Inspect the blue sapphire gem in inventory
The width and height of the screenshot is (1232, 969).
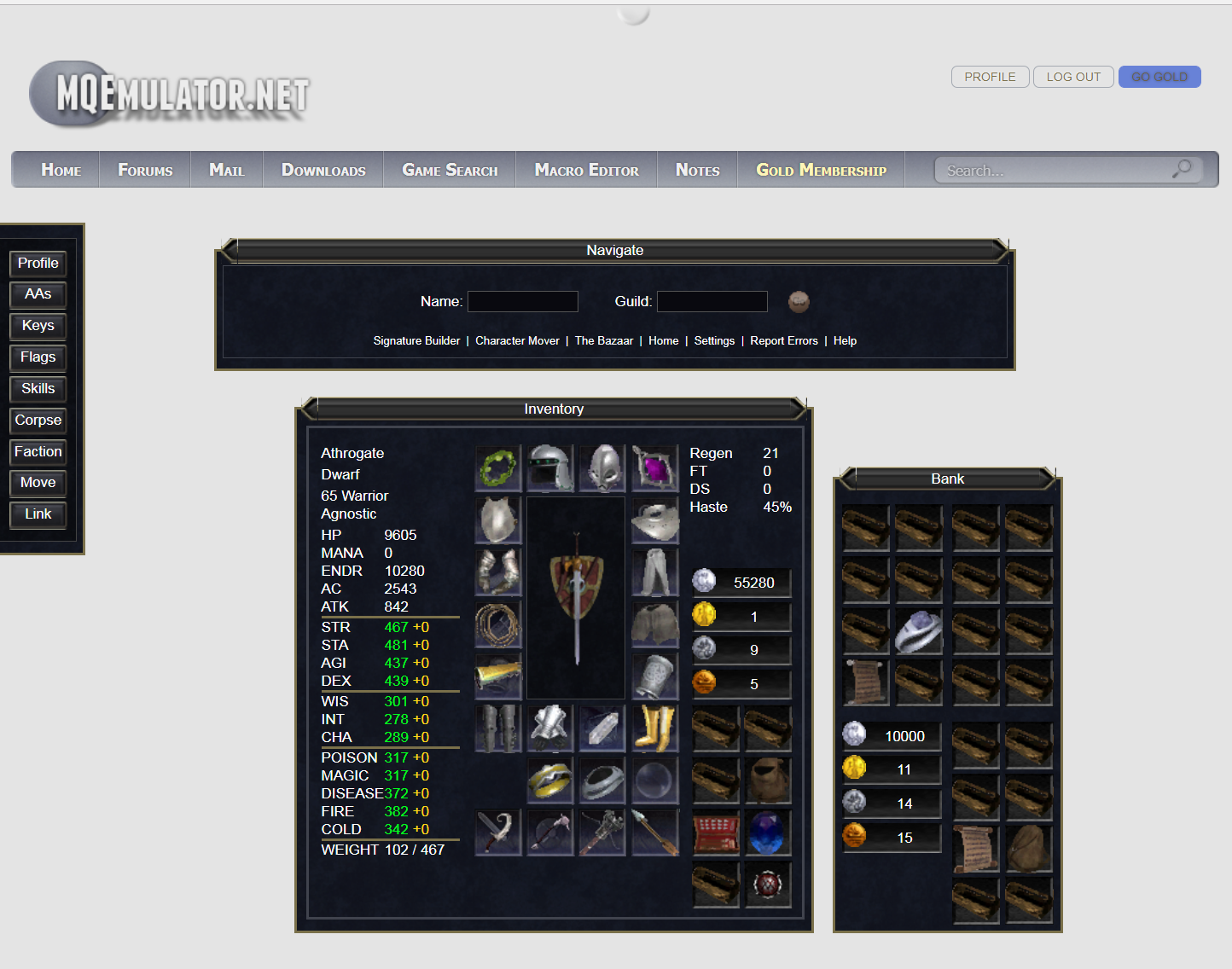pos(768,833)
